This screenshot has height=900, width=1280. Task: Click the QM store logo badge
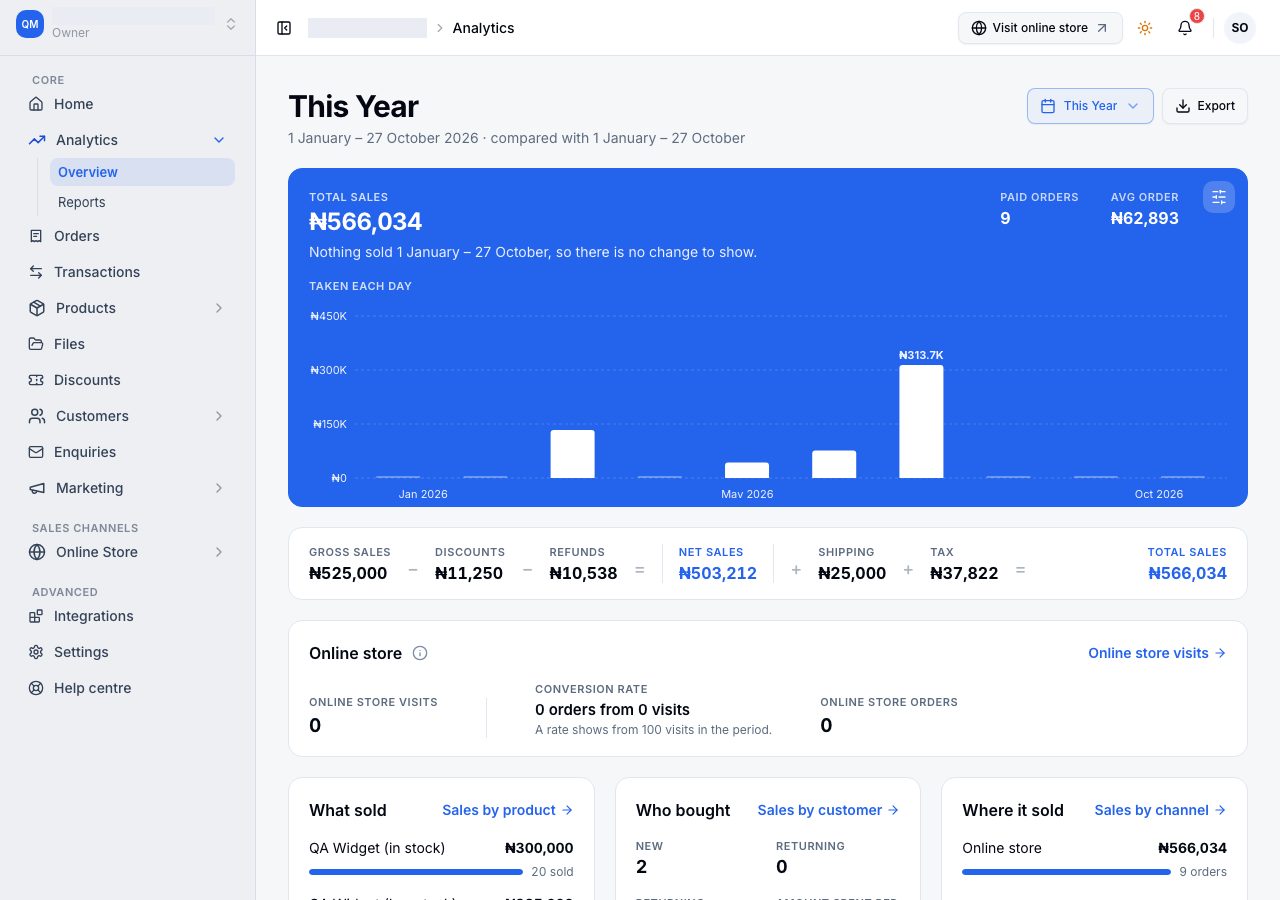pos(30,24)
